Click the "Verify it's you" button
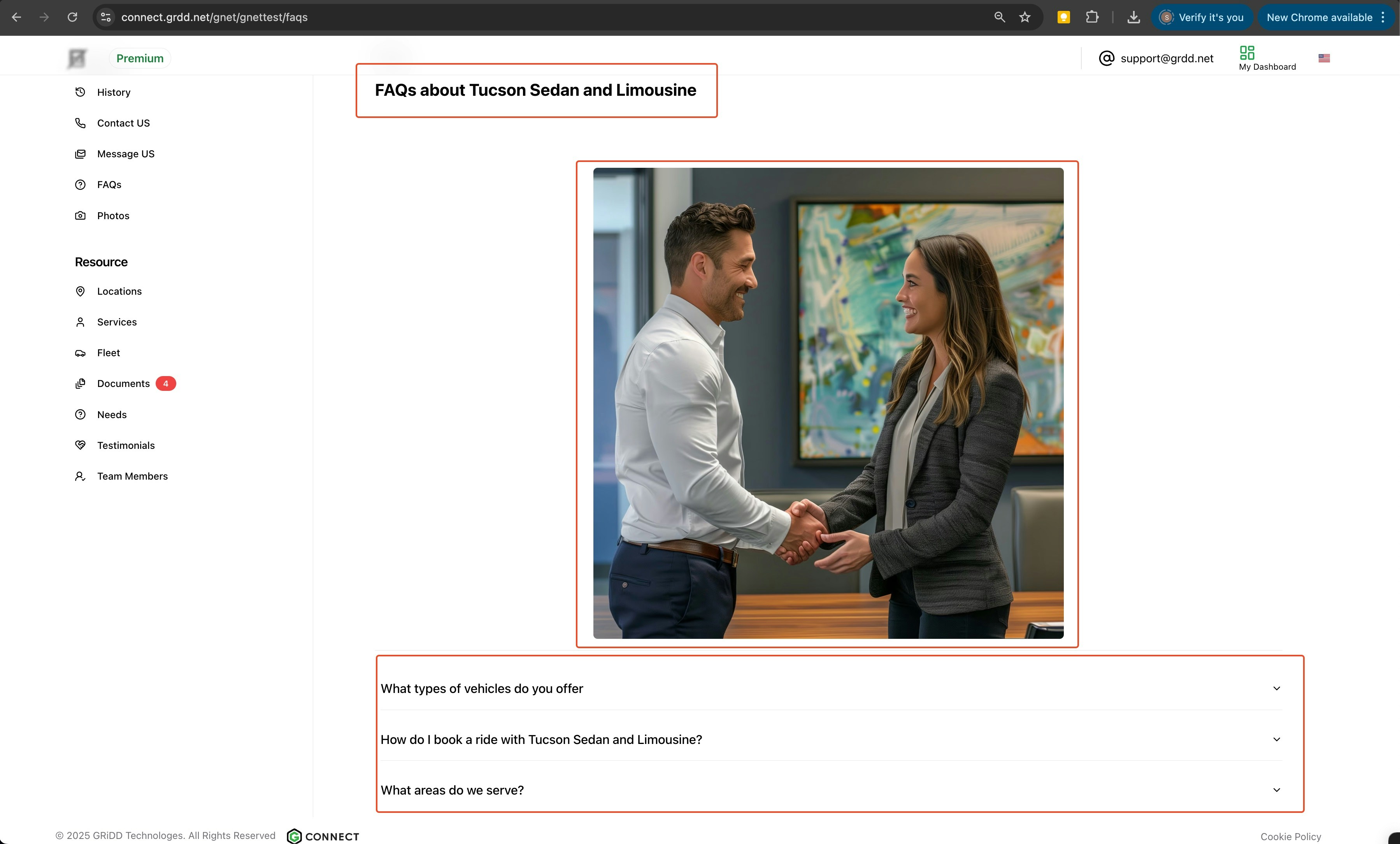Image resolution: width=1400 pixels, height=844 pixels. 1202,17
